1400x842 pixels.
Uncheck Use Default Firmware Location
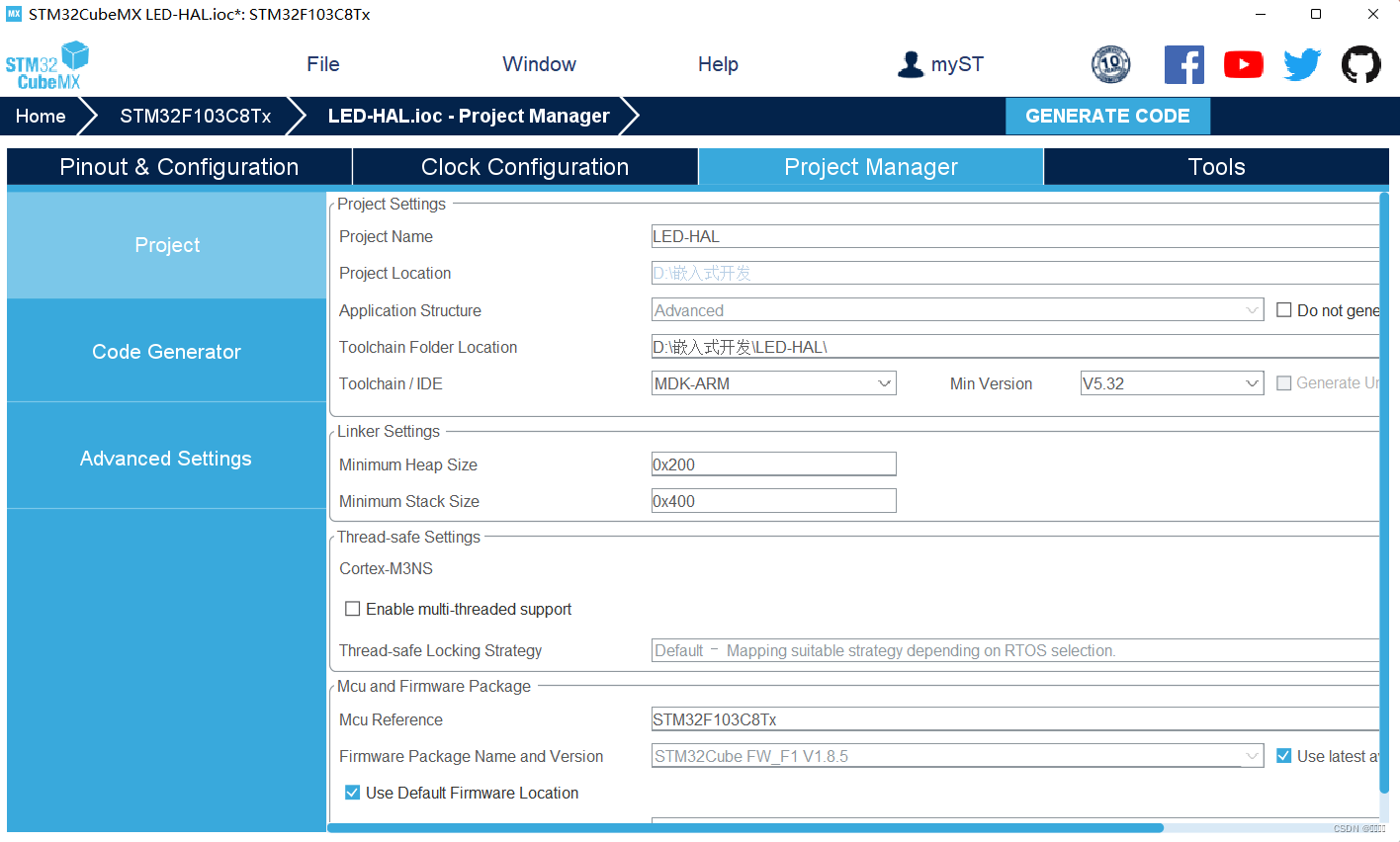(x=352, y=793)
